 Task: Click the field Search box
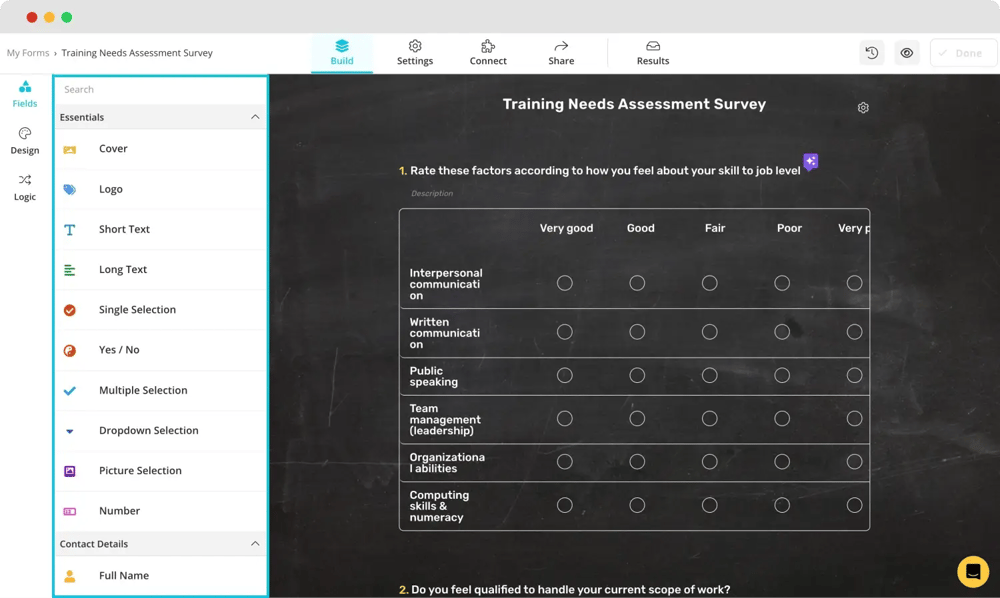point(160,90)
